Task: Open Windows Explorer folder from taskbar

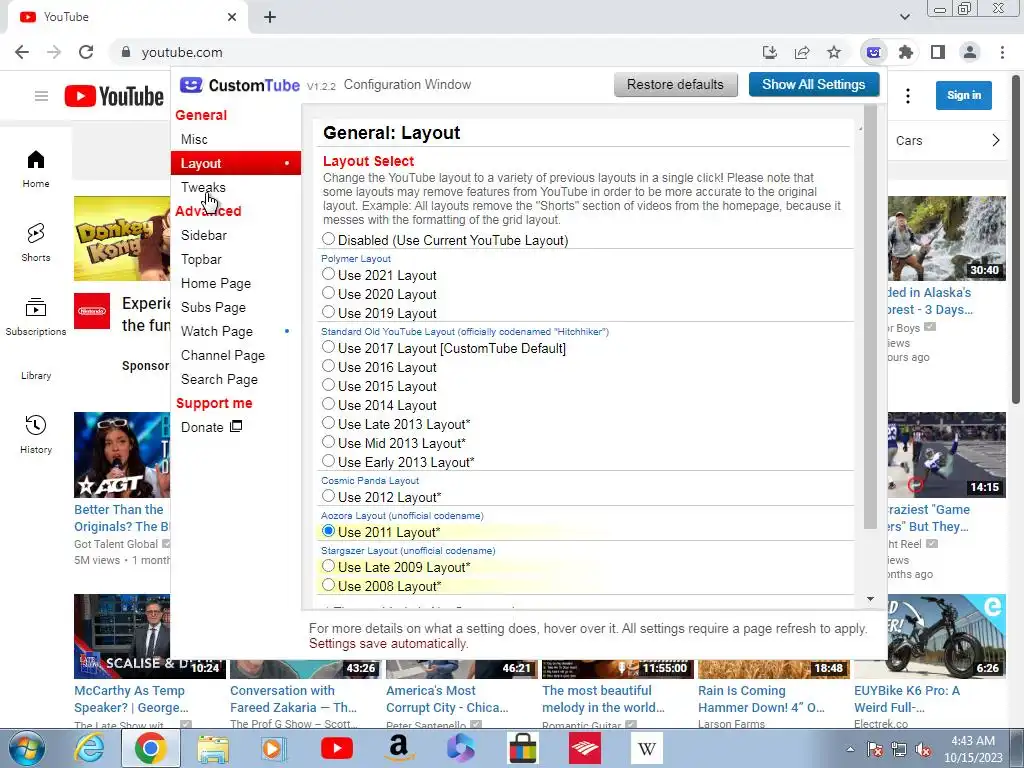Action: pos(213,748)
